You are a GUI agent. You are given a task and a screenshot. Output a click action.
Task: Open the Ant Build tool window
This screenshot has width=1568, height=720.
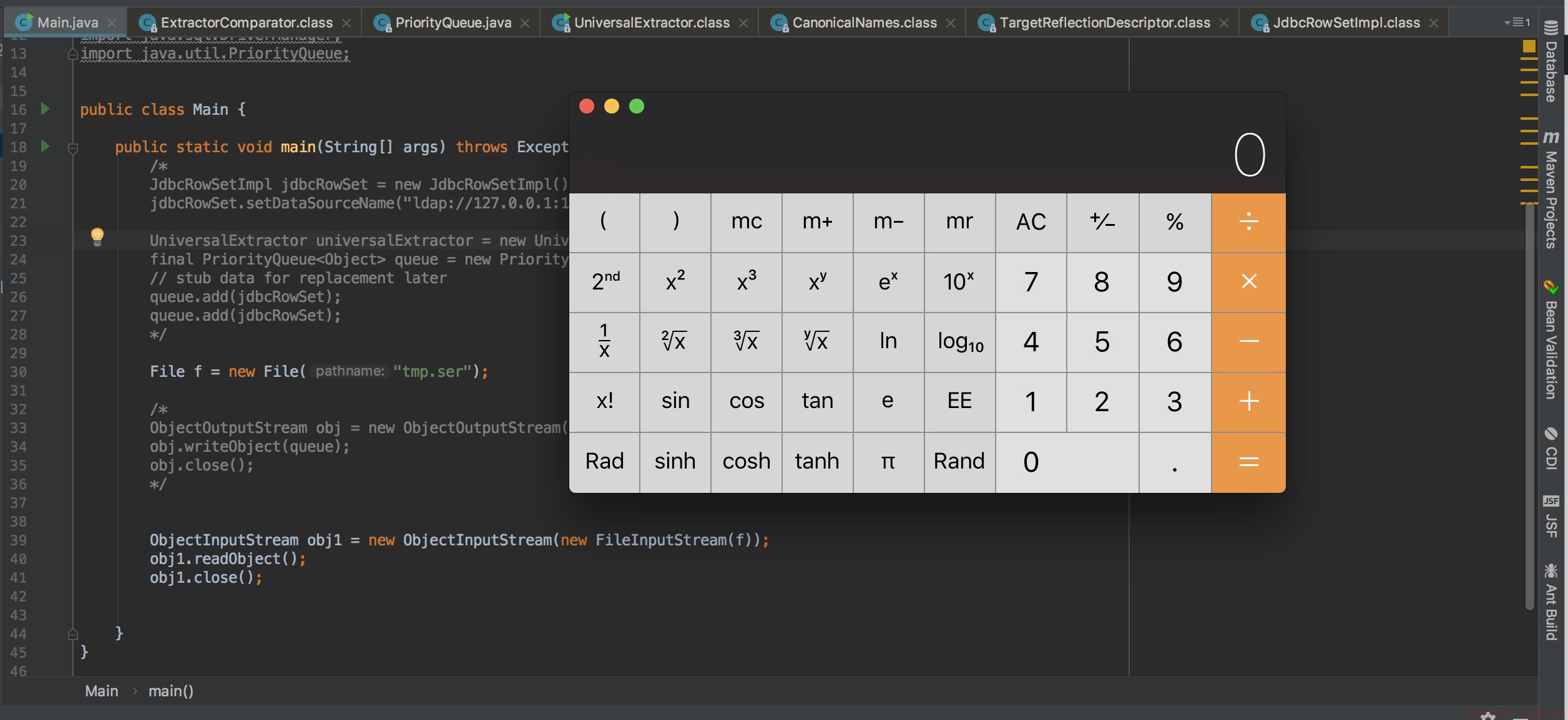pyautogui.click(x=1551, y=602)
